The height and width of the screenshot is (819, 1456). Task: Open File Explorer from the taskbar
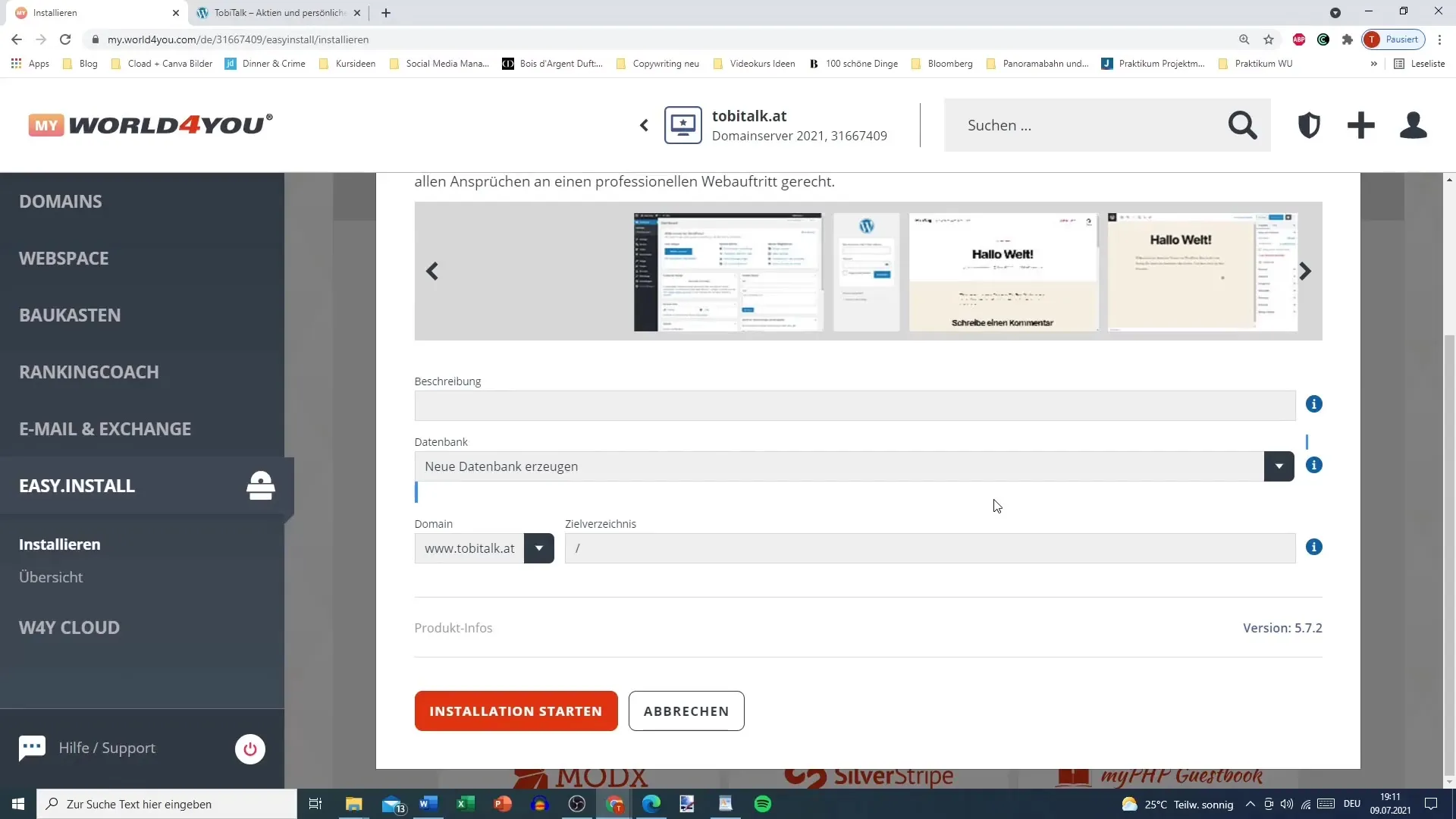pyautogui.click(x=354, y=804)
